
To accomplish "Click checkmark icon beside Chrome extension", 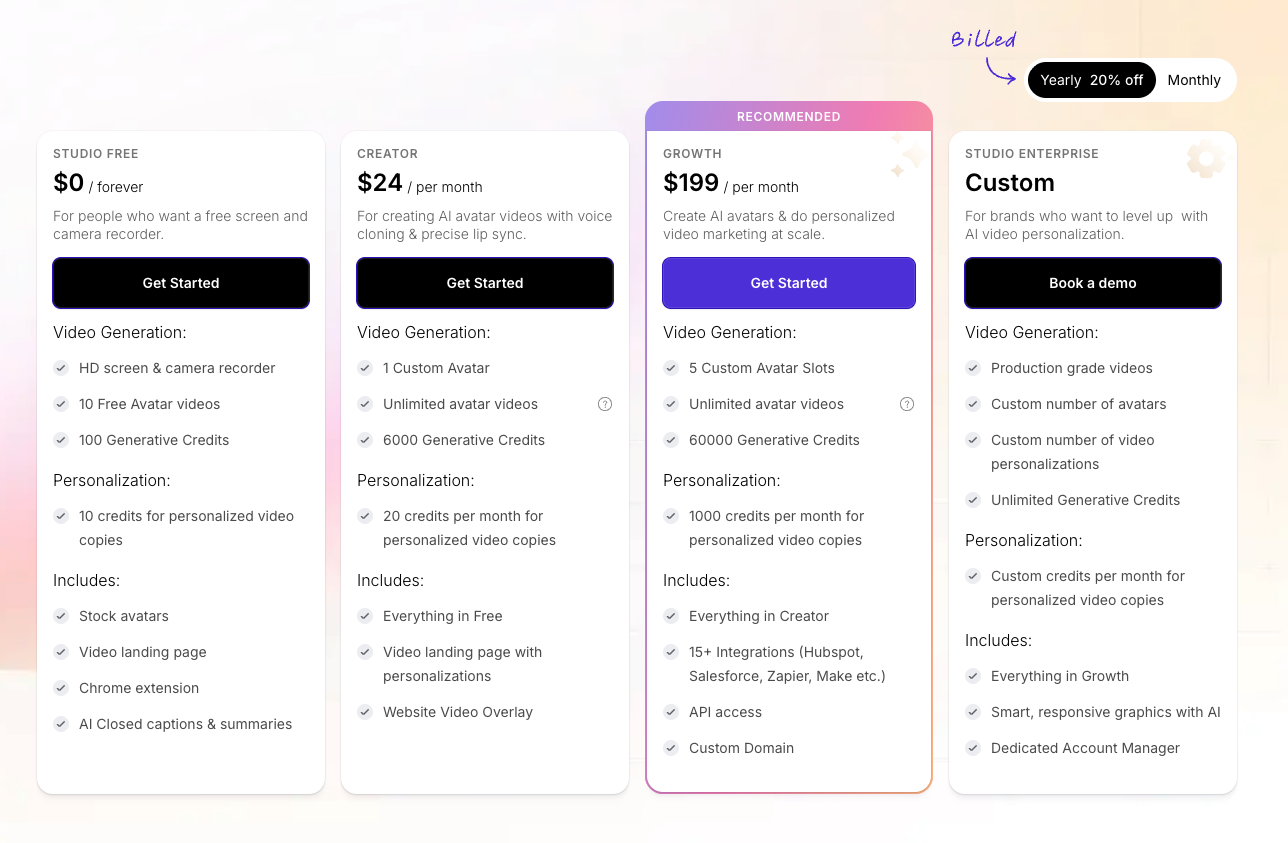I will [61, 688].
